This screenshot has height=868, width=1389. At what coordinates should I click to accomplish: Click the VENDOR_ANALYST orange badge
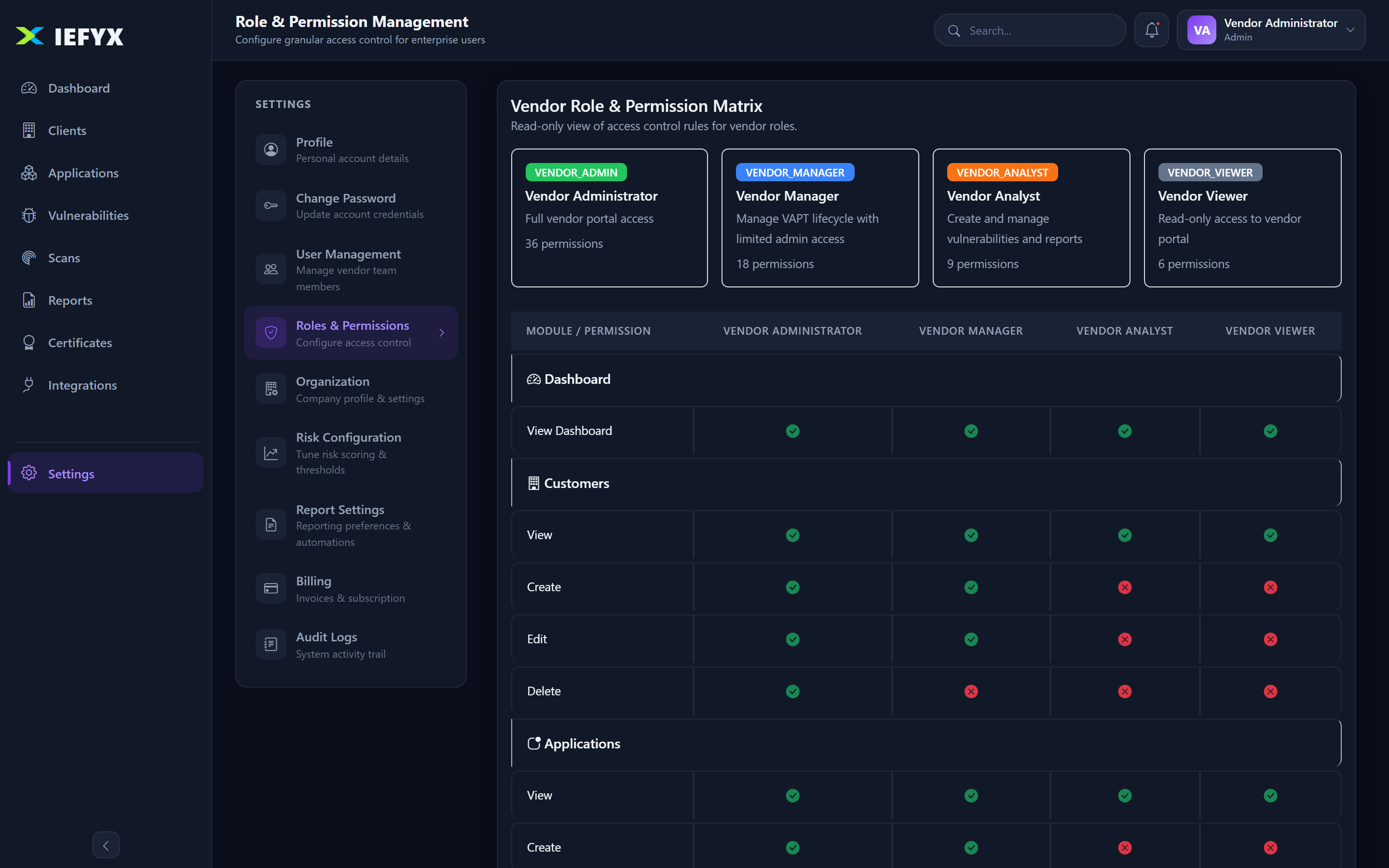pyautogui.click(x=1002, y=172)
